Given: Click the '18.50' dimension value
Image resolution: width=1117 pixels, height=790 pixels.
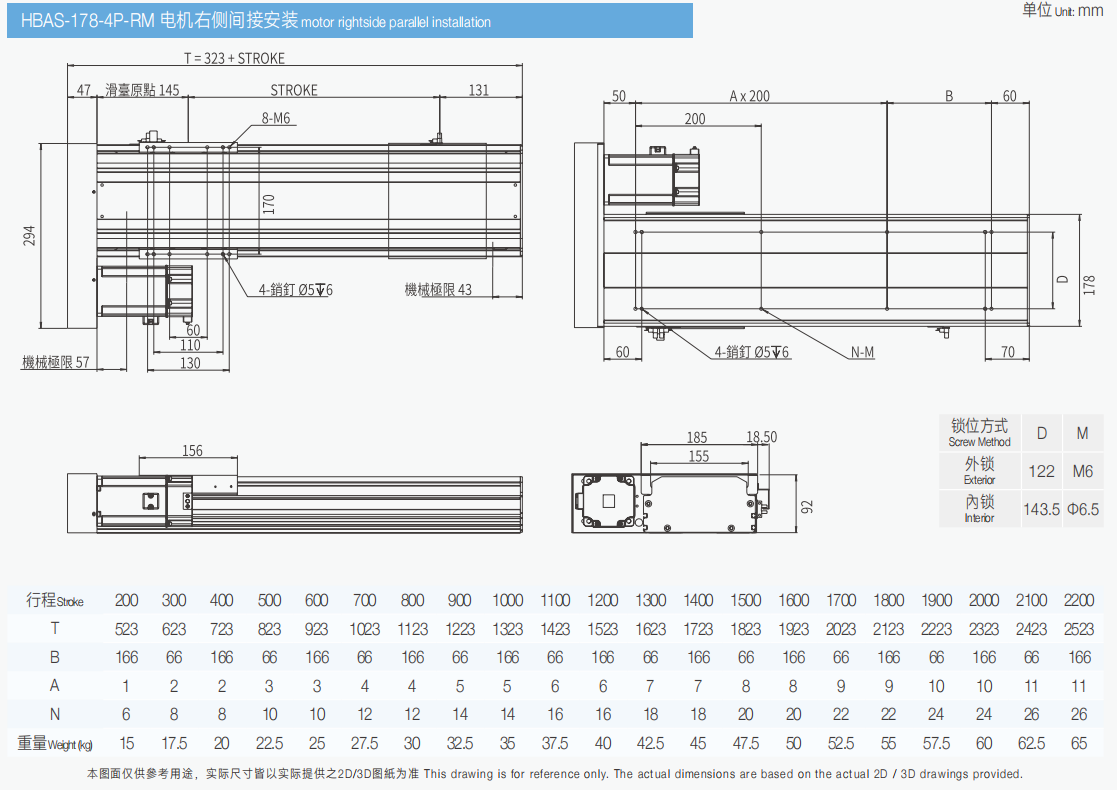Looking at the screenshot, I should coord(762,437).
